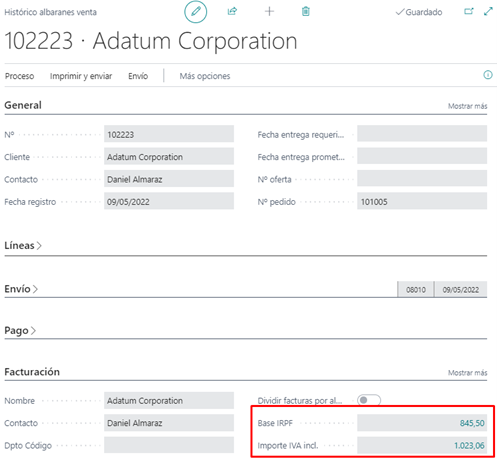Expand the Envío section
This screenshot has width=497, height=459.
pos(21,289)
